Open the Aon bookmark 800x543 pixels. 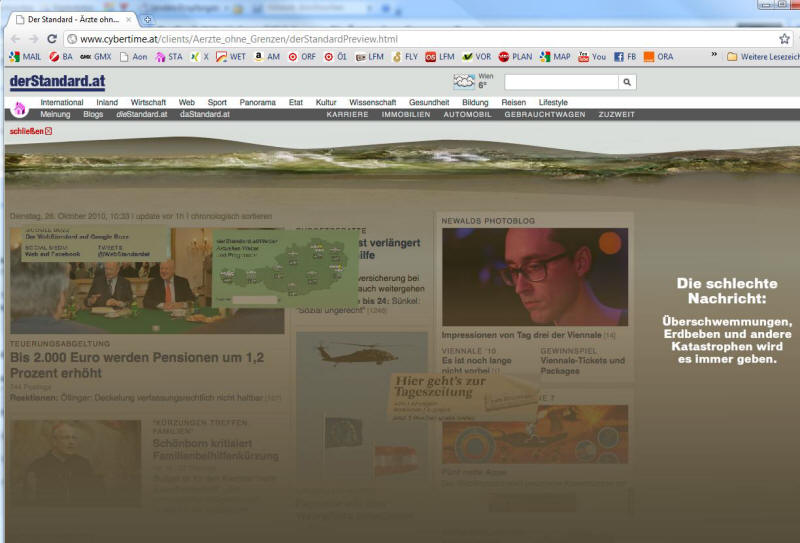(x=134, y=57)
